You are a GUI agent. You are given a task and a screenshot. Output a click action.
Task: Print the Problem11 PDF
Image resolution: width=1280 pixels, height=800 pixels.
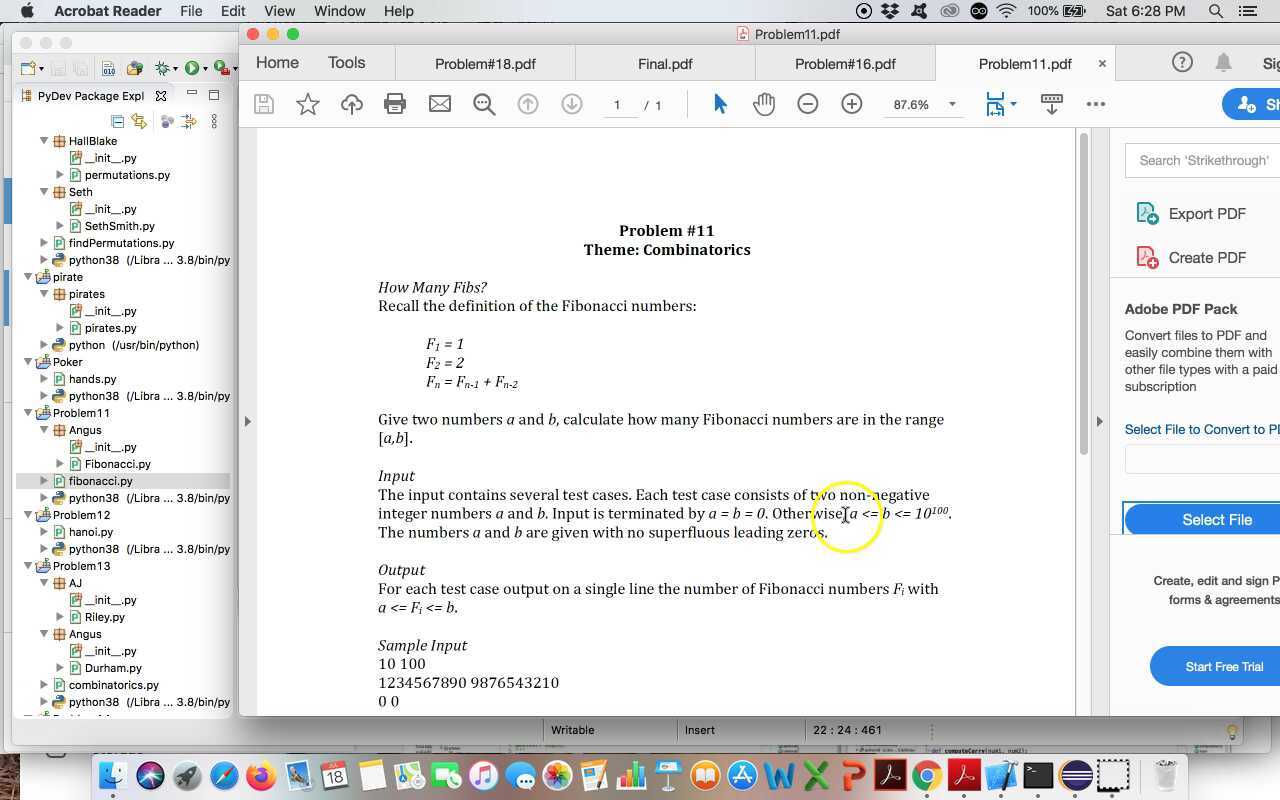[395, 103]
